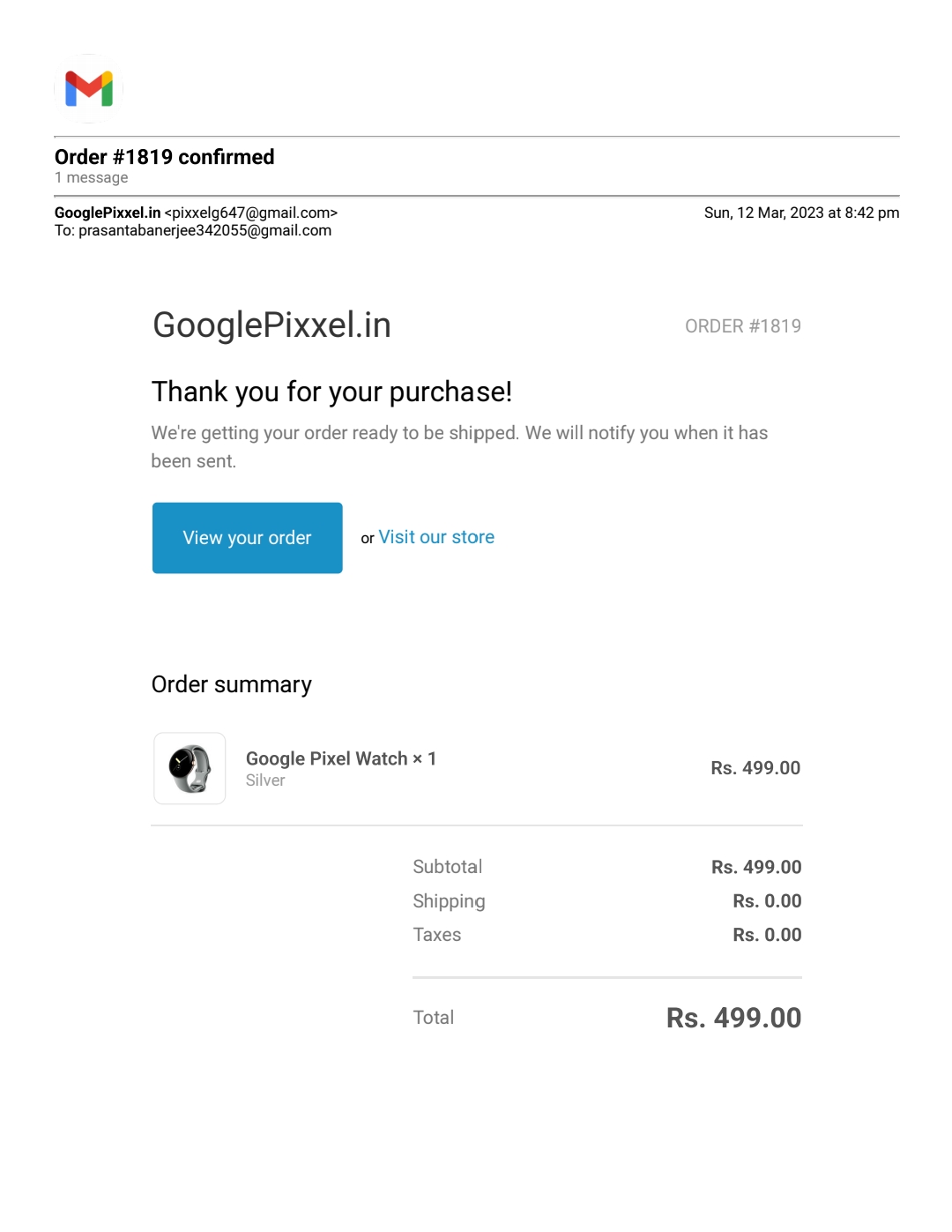Screen dimensions: 952x1232
Task: Click the grey ORDER #1819 label
Action: click(x=742, y=326)
